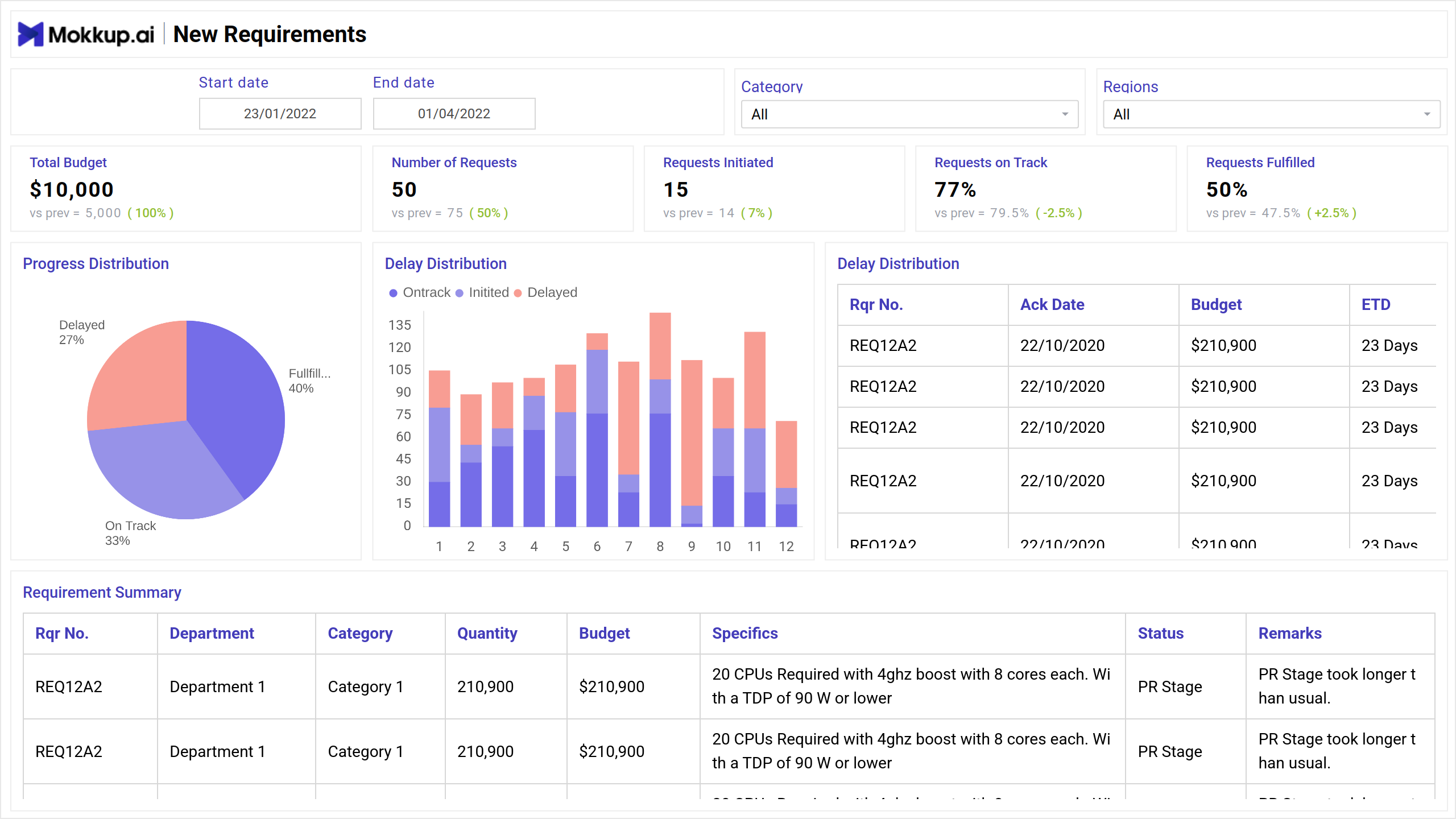The image size is (1456, 819).
Task: Sort summary by Rqr No. header
Action: click(61, 634)
